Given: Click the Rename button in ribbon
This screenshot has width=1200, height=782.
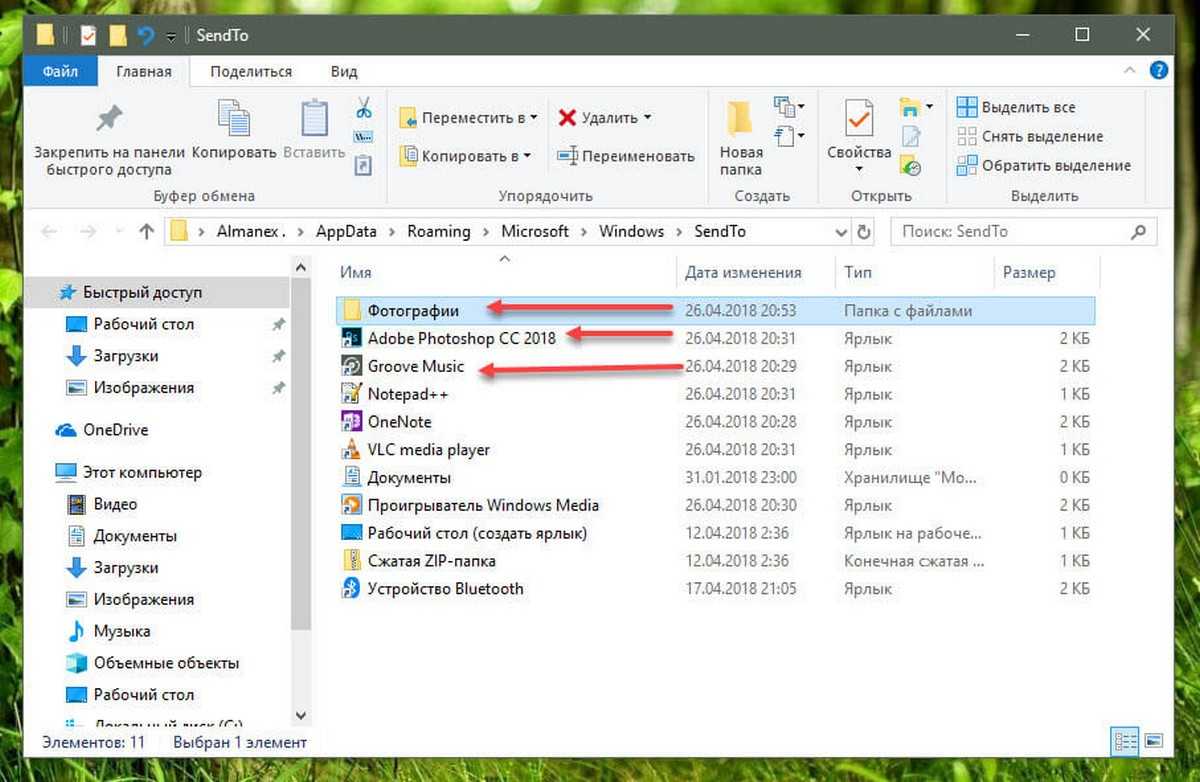Looking at the screenshot, I should [625, 156].
